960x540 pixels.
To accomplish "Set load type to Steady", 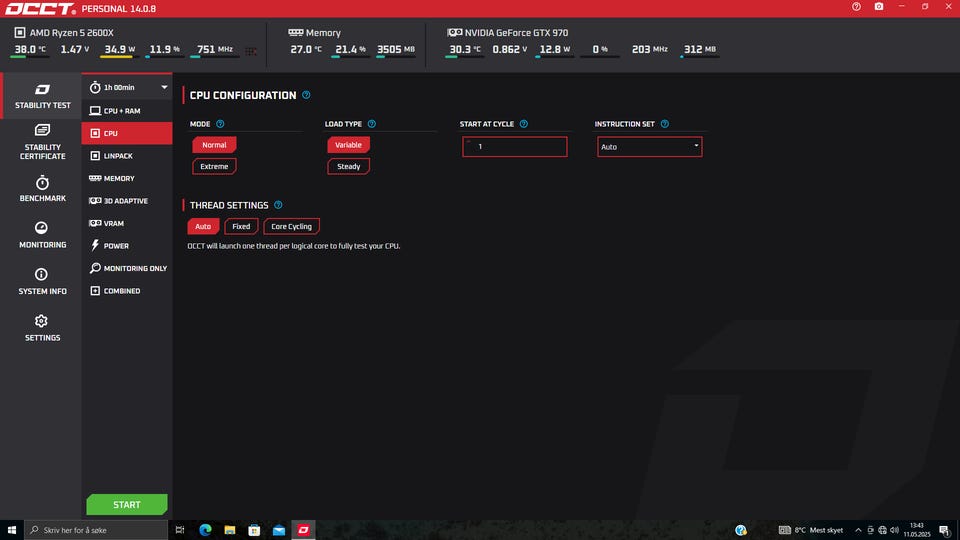I will click(x=348, y=167).
